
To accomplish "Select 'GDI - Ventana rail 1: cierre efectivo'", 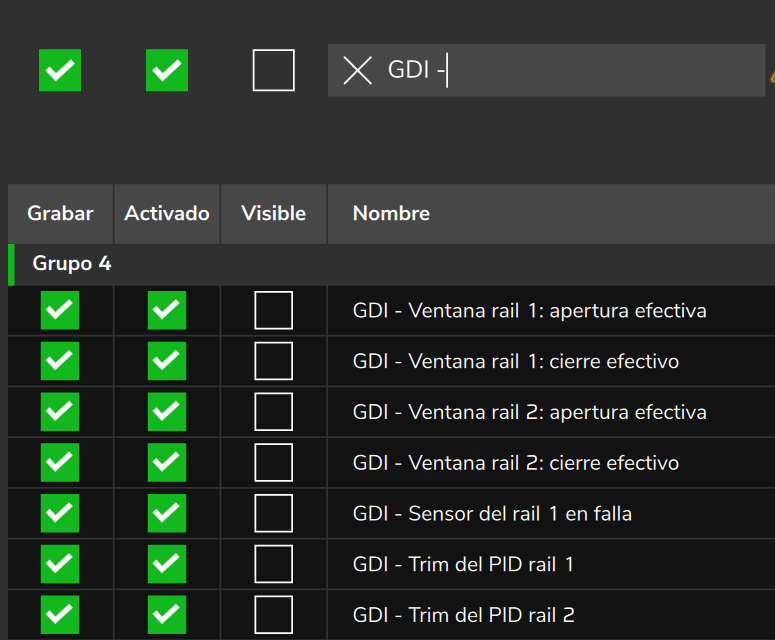I will click(516, 361).
